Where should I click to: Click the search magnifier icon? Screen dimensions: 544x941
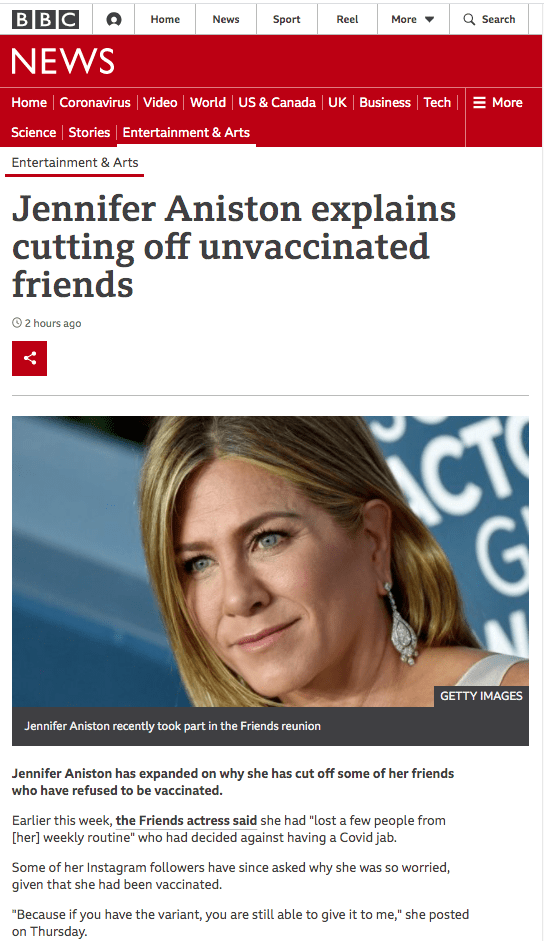tap(469, 19)
